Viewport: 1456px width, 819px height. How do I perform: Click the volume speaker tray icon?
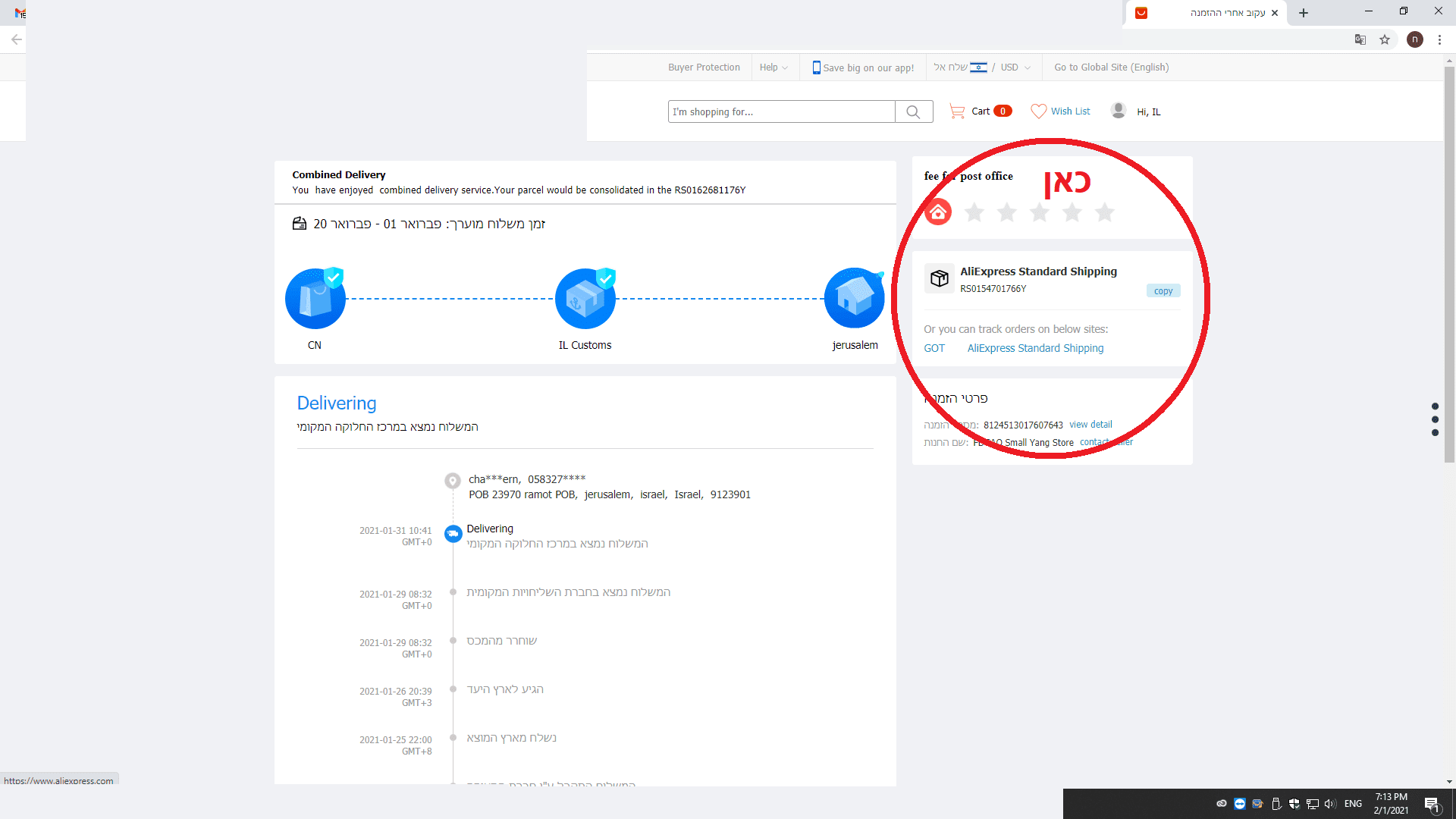tap(1330, 804)
